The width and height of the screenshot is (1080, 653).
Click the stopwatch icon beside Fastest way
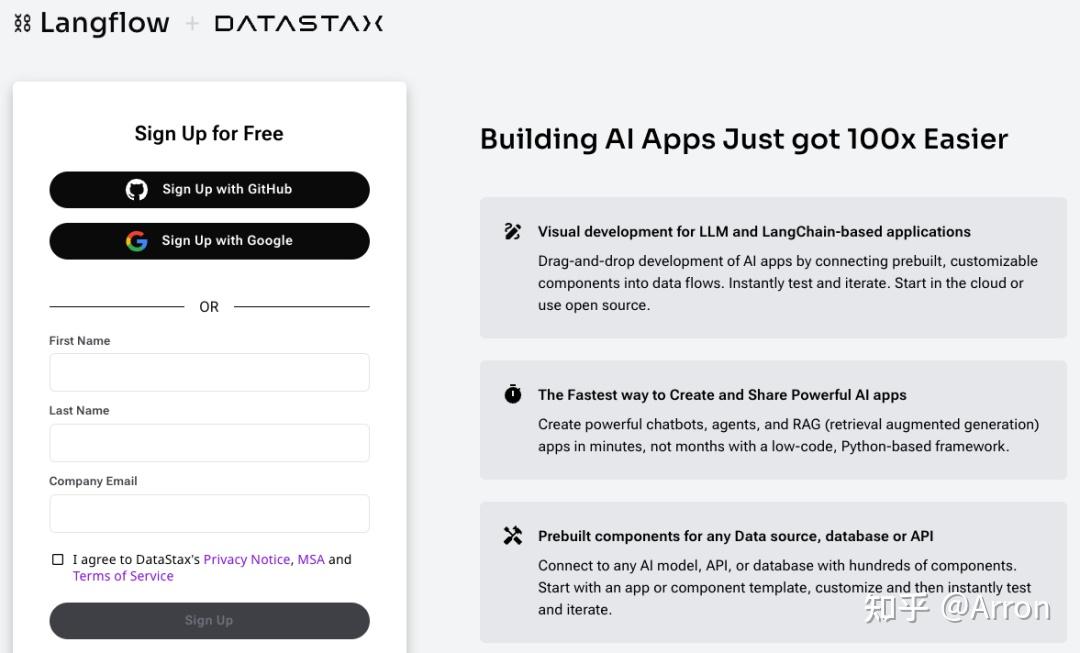[513, 395]
